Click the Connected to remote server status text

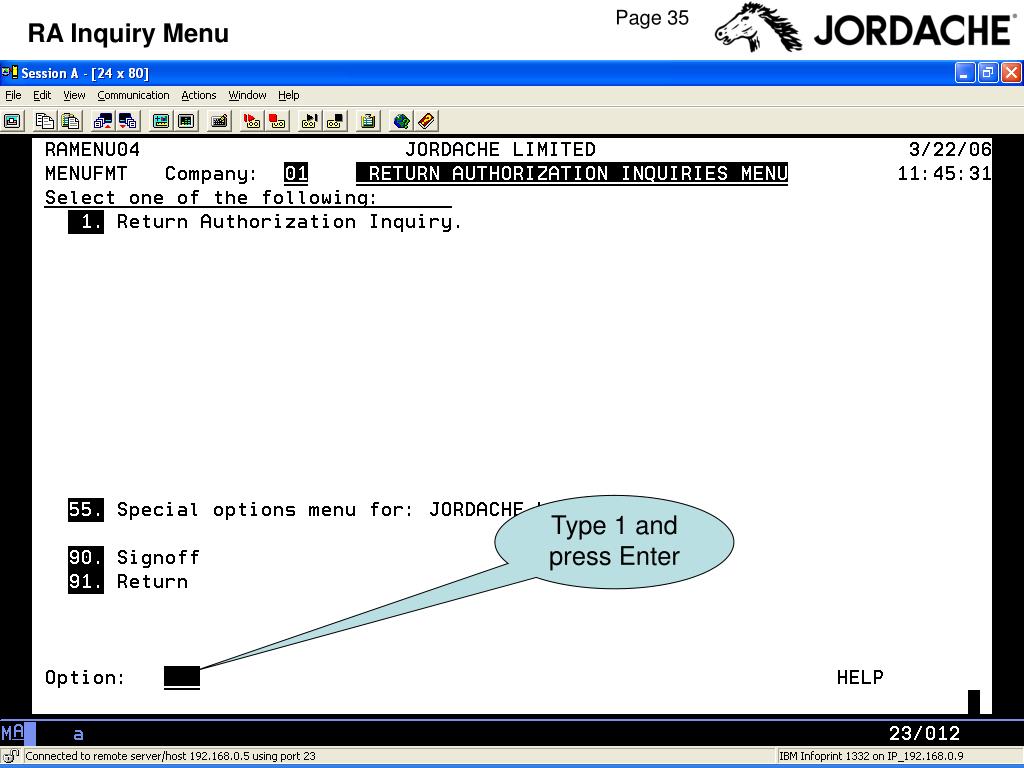(x=170, y=756)
